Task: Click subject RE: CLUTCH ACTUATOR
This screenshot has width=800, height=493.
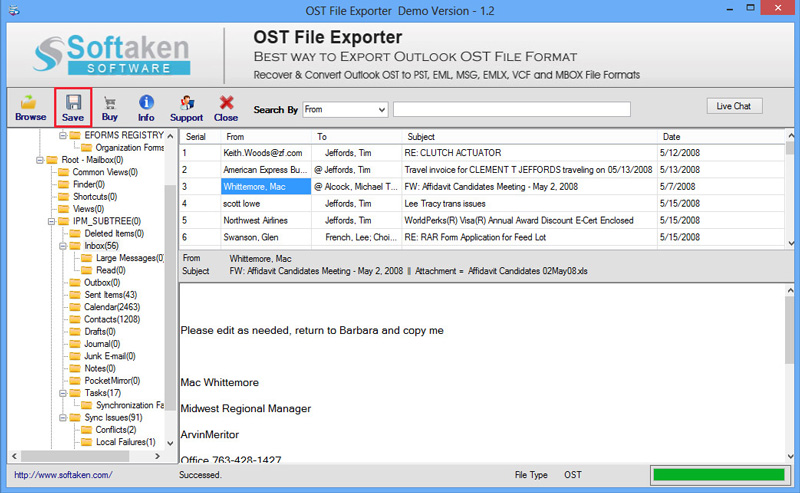Action: point(453,153)
